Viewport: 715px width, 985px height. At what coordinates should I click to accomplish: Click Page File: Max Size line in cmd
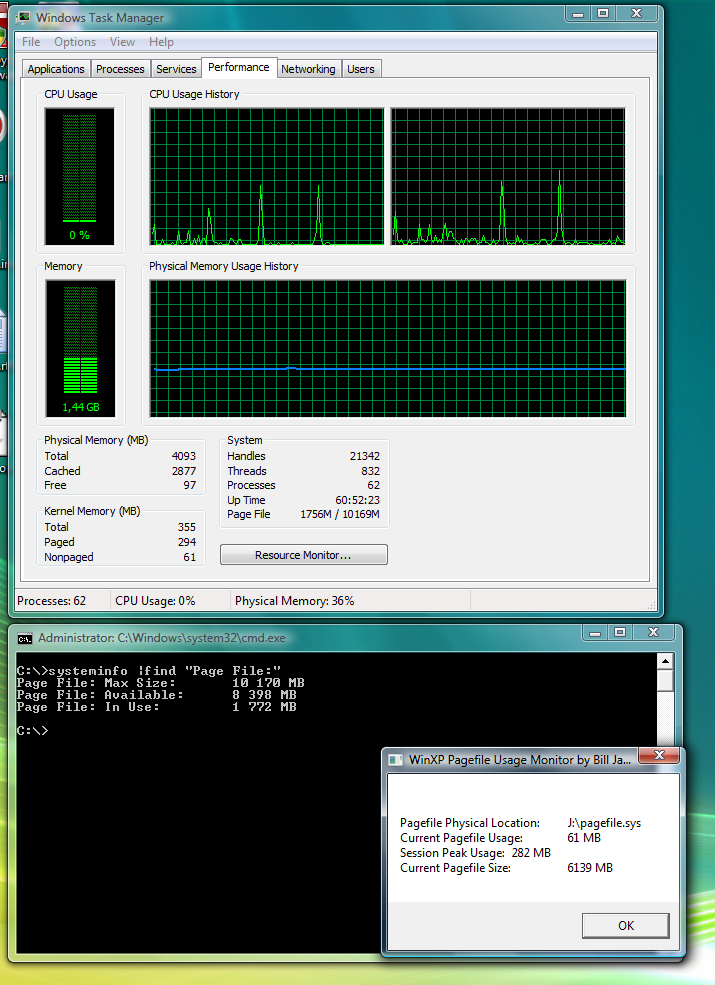[x=160, y=683]
